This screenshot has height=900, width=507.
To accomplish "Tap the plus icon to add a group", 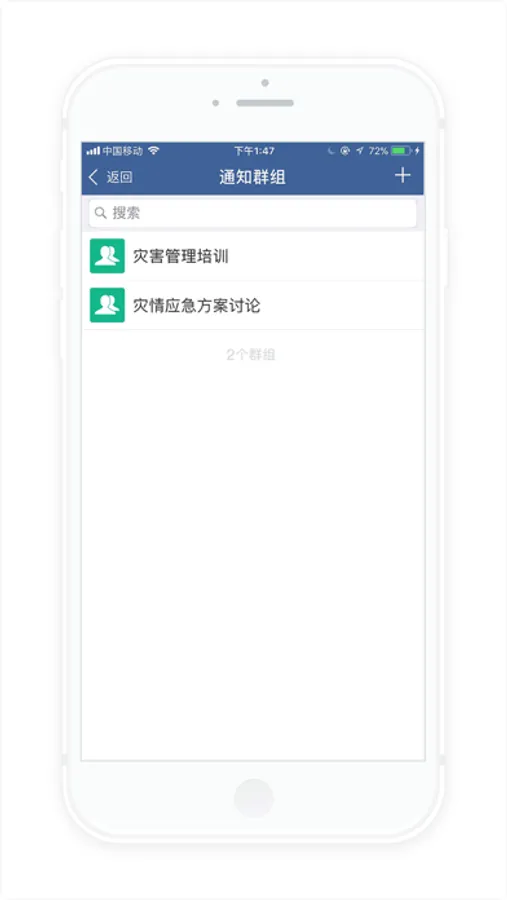I will 403,176.
